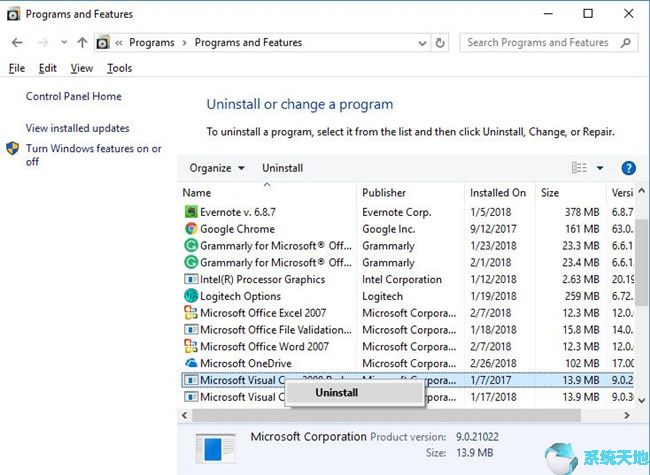
Task: Click the vertical scrollbar up arrow
Action: click(641, 191)
